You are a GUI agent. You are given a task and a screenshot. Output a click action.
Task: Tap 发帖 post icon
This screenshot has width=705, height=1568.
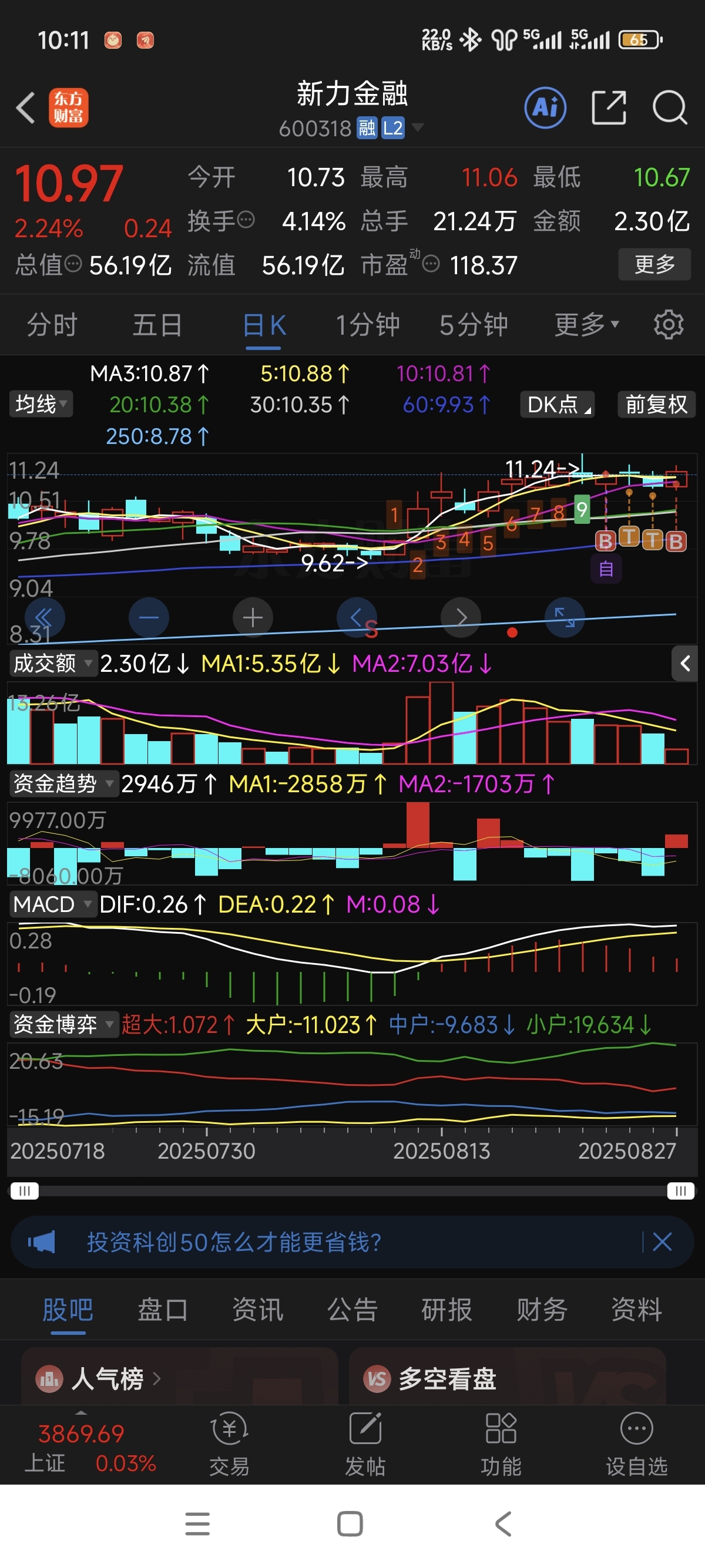coord(365,1445)
